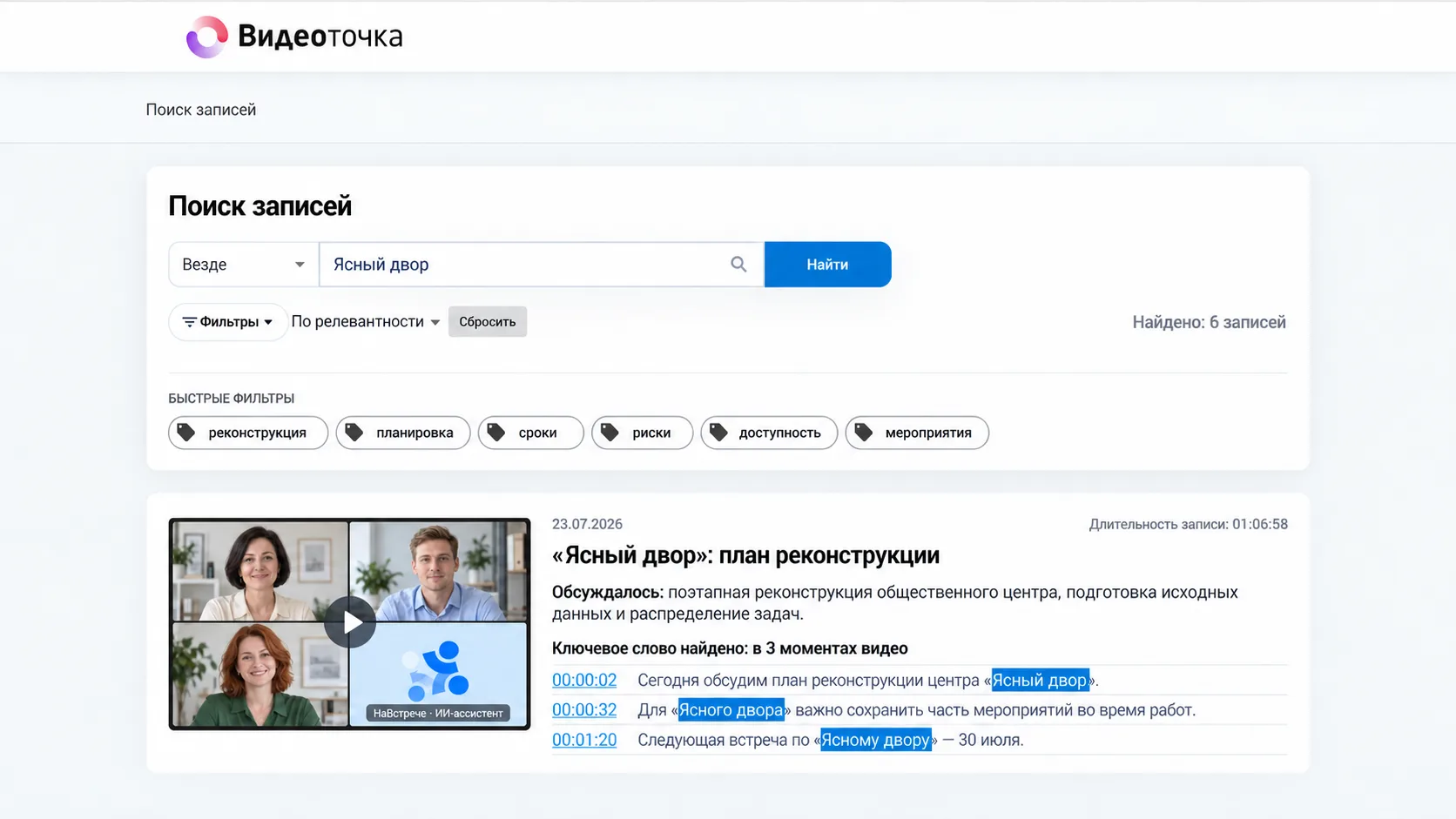Play the «Ясный двор» recording video
1456x819 pixels.
tap(349, 622)
